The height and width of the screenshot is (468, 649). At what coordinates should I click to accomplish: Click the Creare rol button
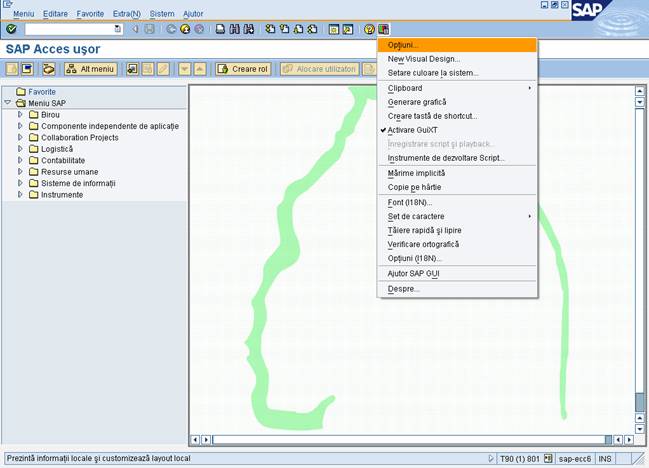[x=243, y=69]
